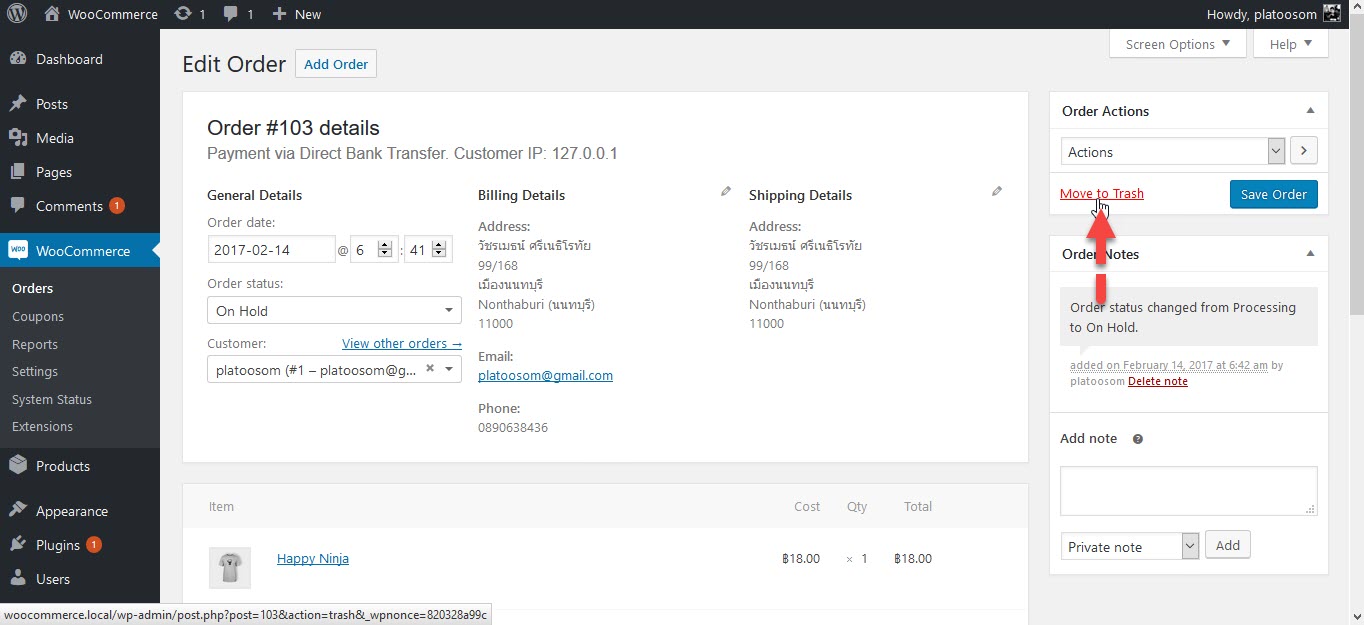The height and width of the screenshot is (625, 1364).
Task: Expand the Actions dropdown in Order Actions
Action: 1173,152
